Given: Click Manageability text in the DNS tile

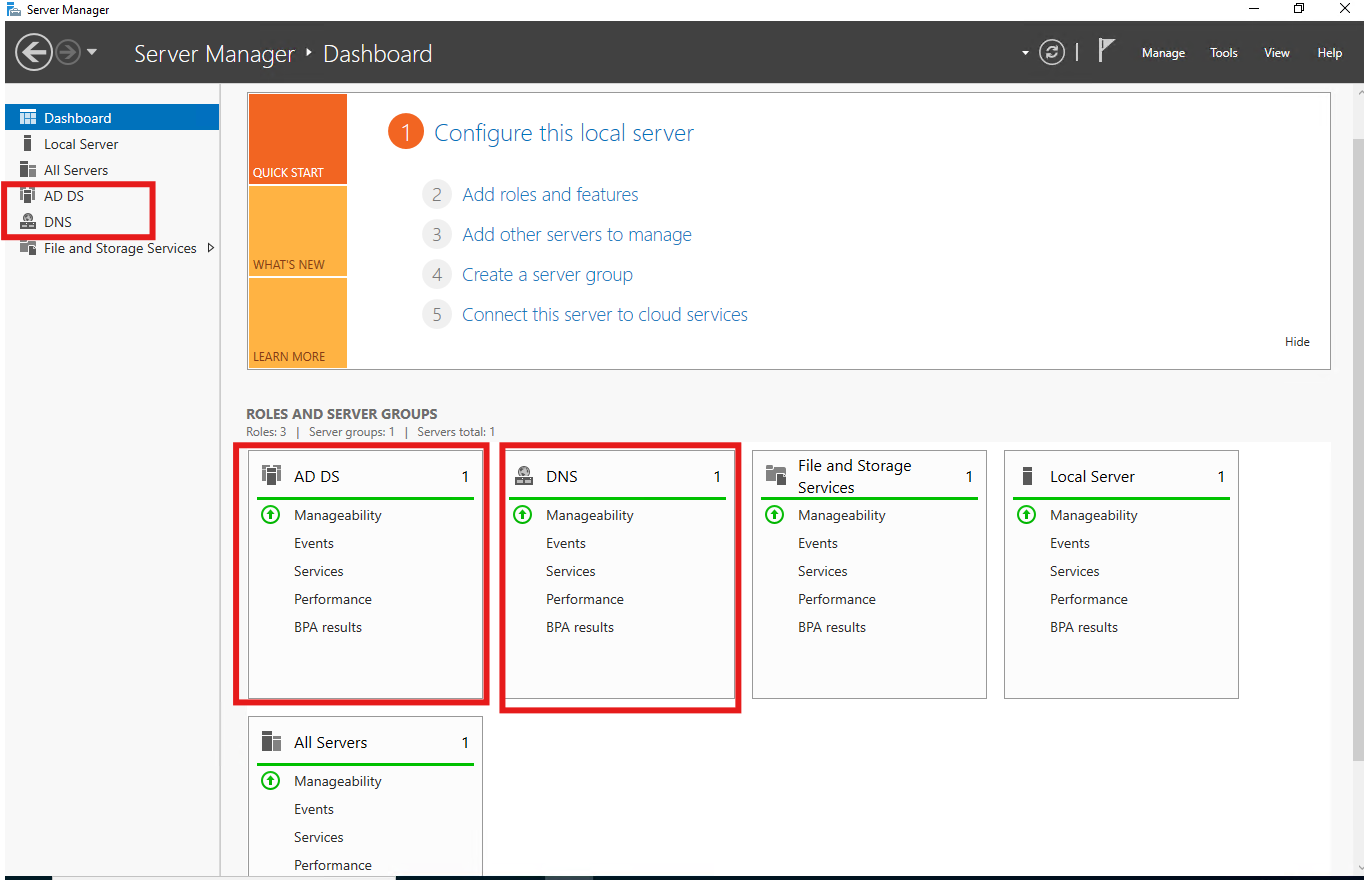Looking at the screenshot, I should pos(590,516).
